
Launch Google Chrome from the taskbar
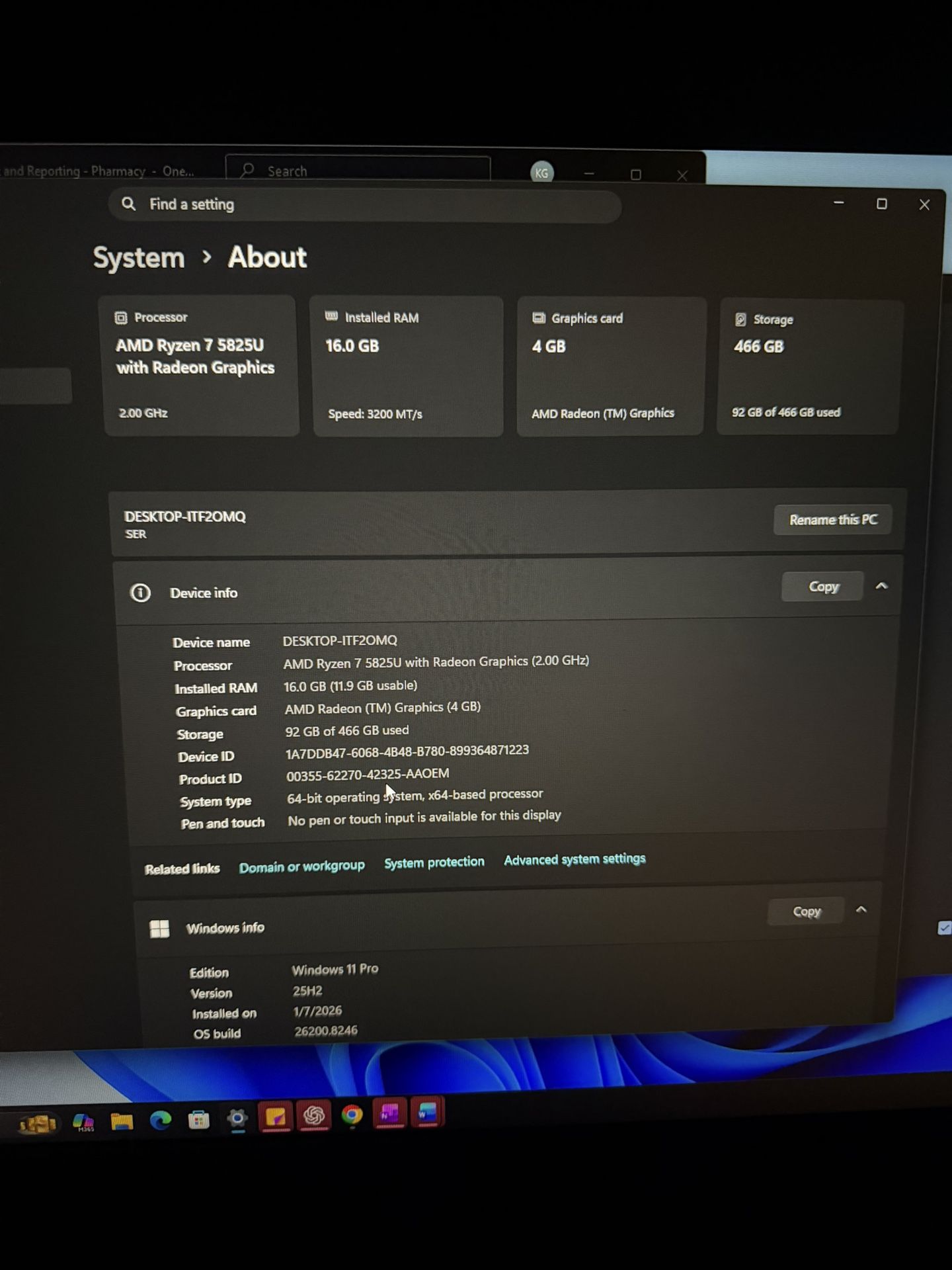(352, 1115)
